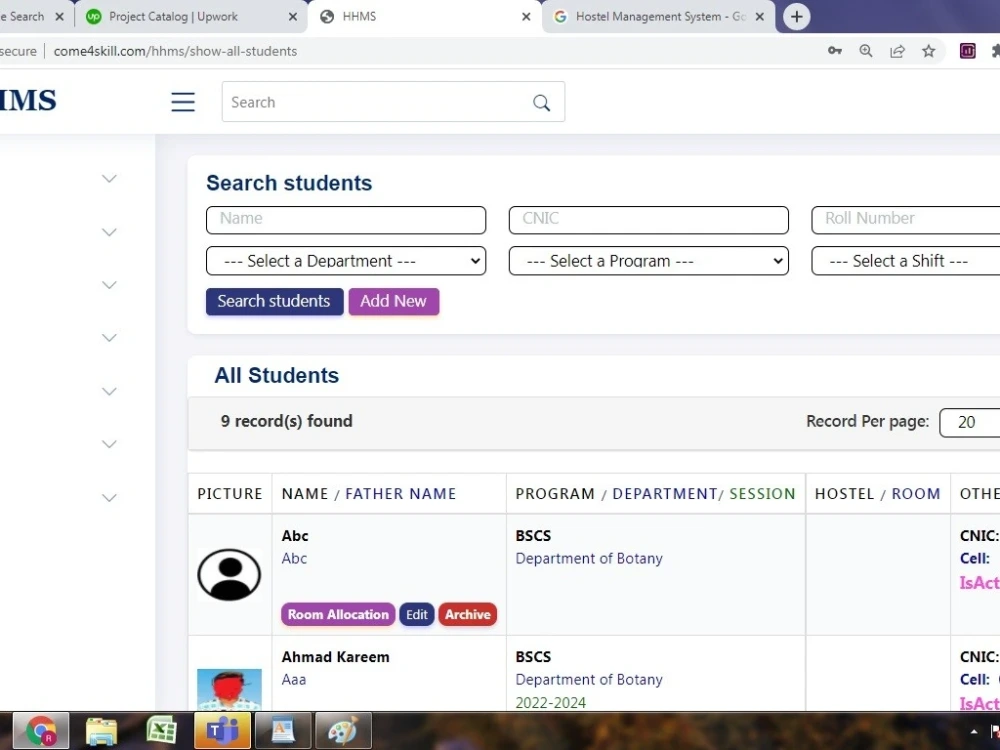The height and width of the screenshot is (750, 1000).
Task: Open Excel from the taskbar
Action: point(161,731)
